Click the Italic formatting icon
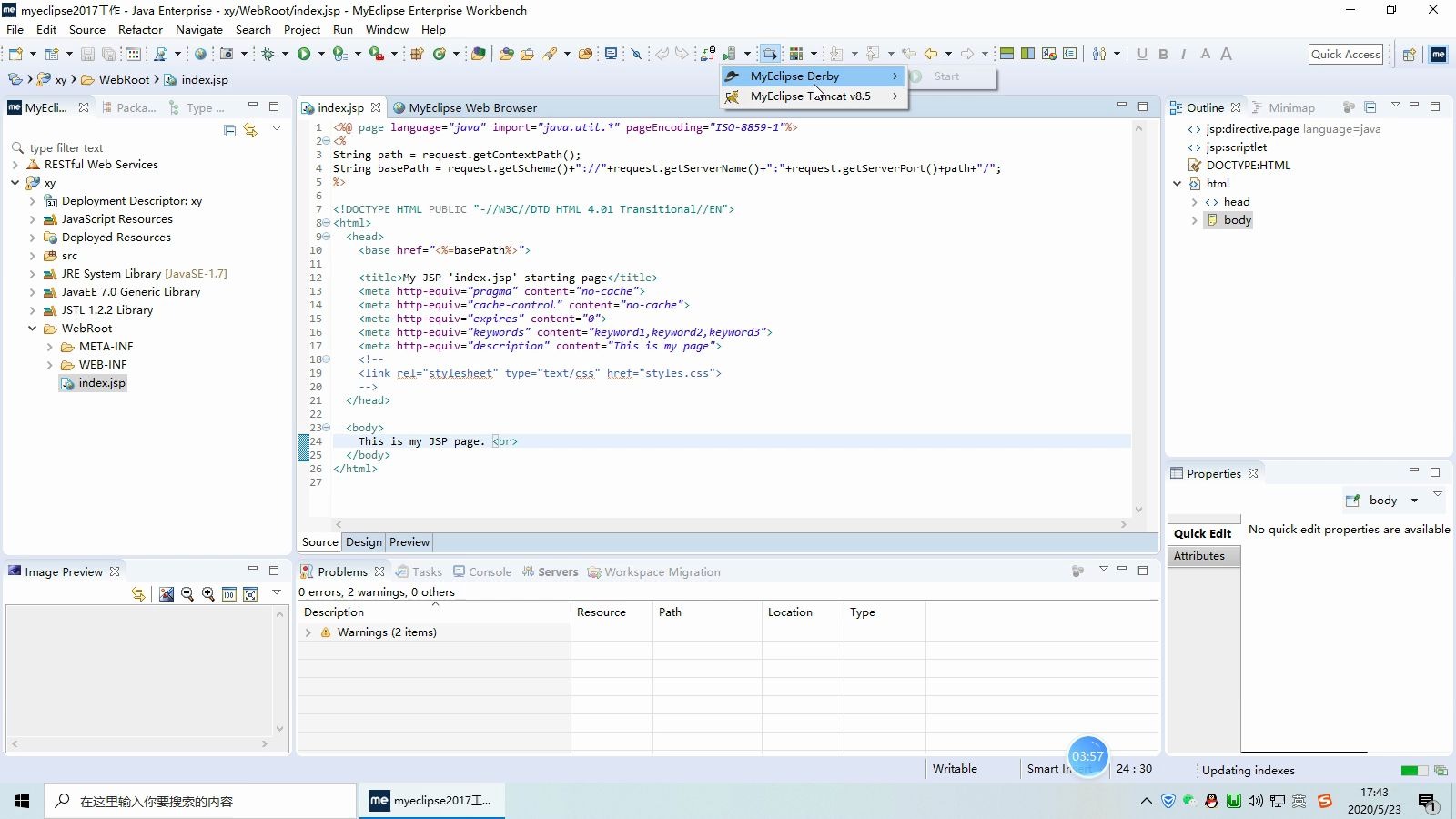 click(x=1183, y=54)
